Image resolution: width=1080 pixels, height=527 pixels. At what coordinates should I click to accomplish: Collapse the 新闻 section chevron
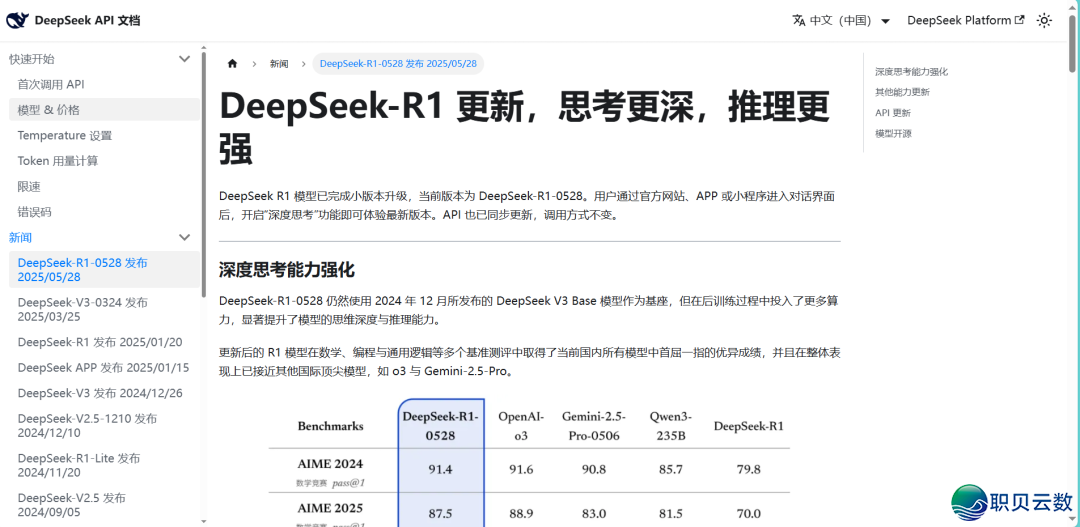pyautogui.click(x=185, y=238)
